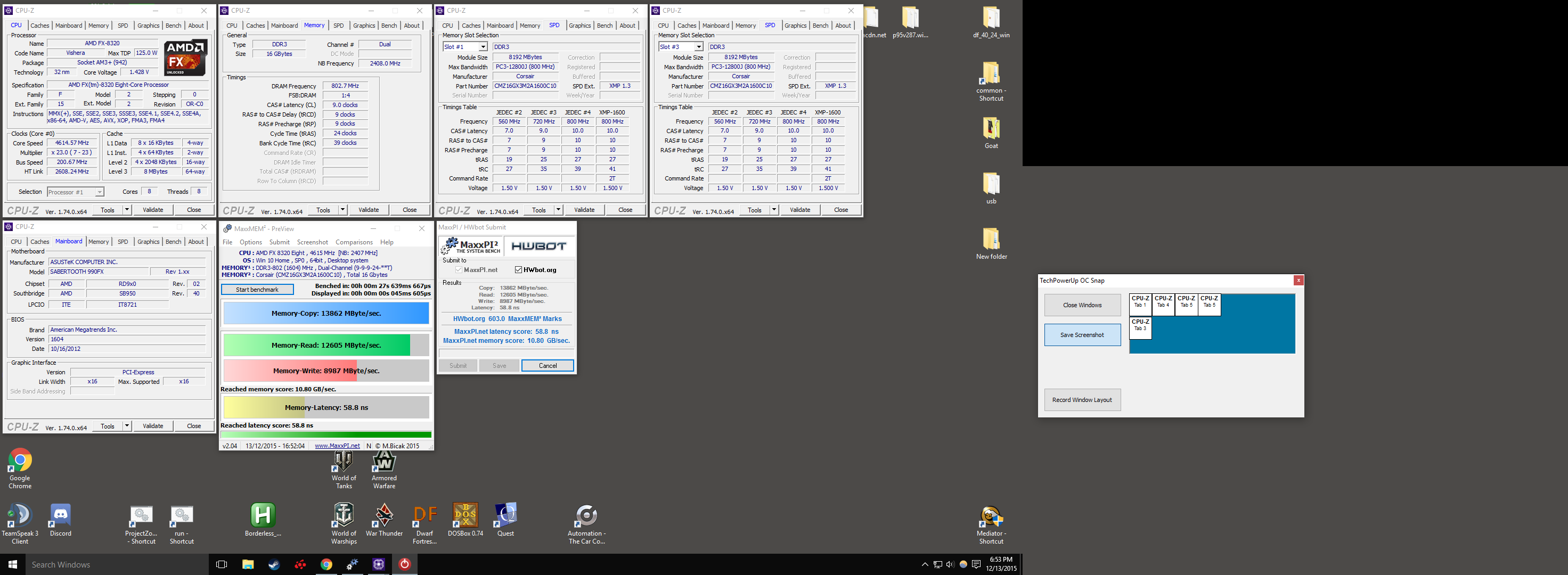Viewport: 1568px width, 575px height.
Task: Expand Tools arrow in the Memory timings CPU-Z window
Action: pos(342,209)
